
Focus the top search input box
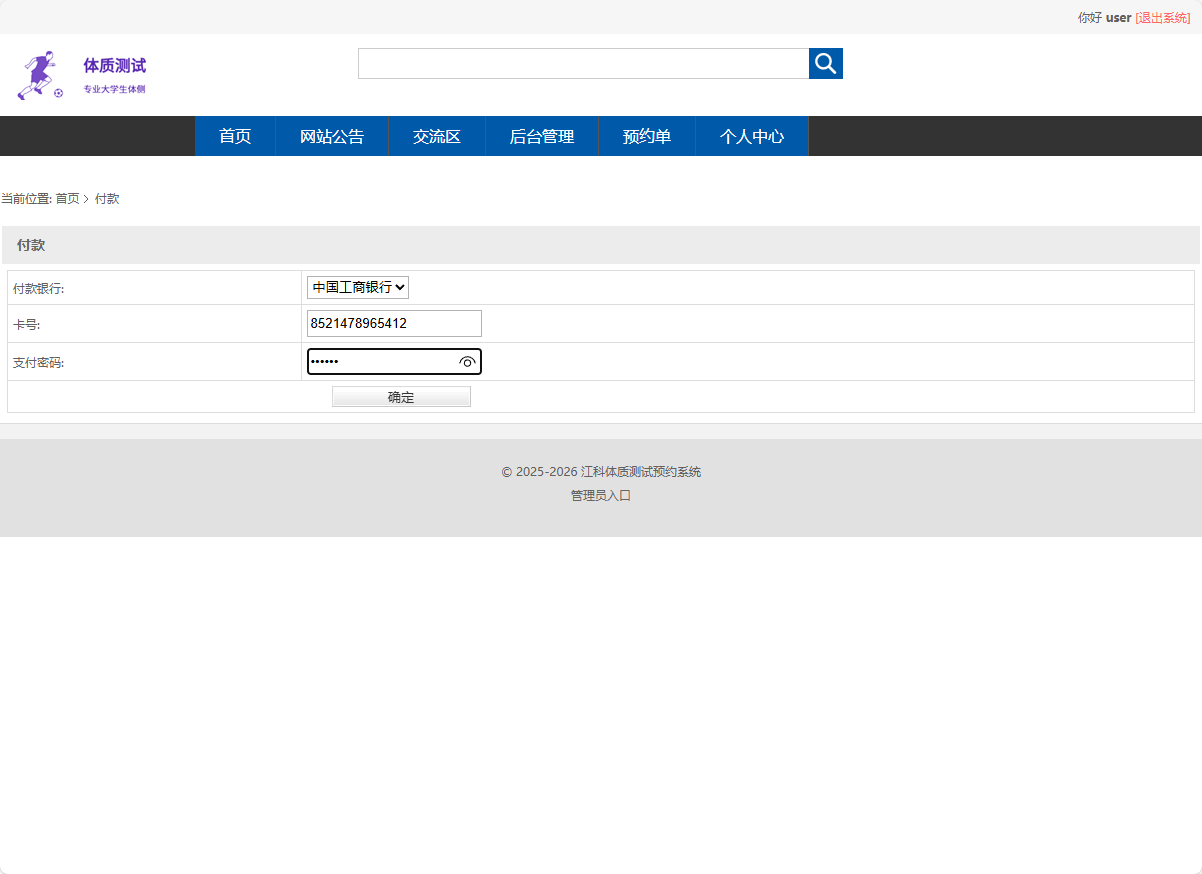click(583, 63)
